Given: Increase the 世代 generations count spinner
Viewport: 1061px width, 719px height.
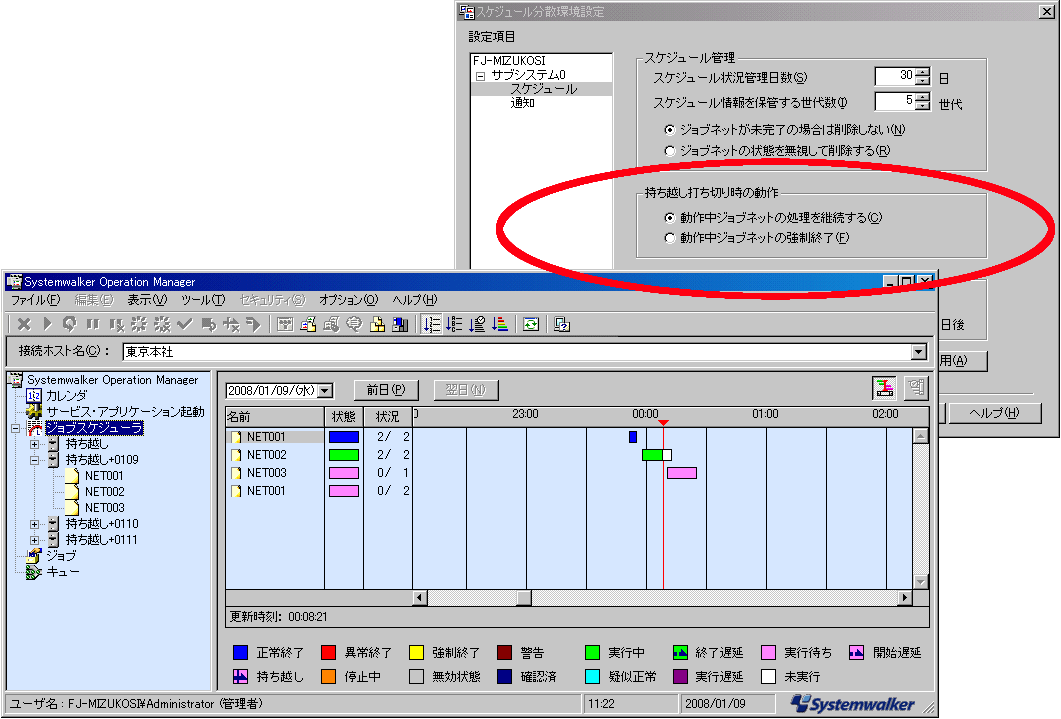Looking at the screenshot, I should (923, 97).
